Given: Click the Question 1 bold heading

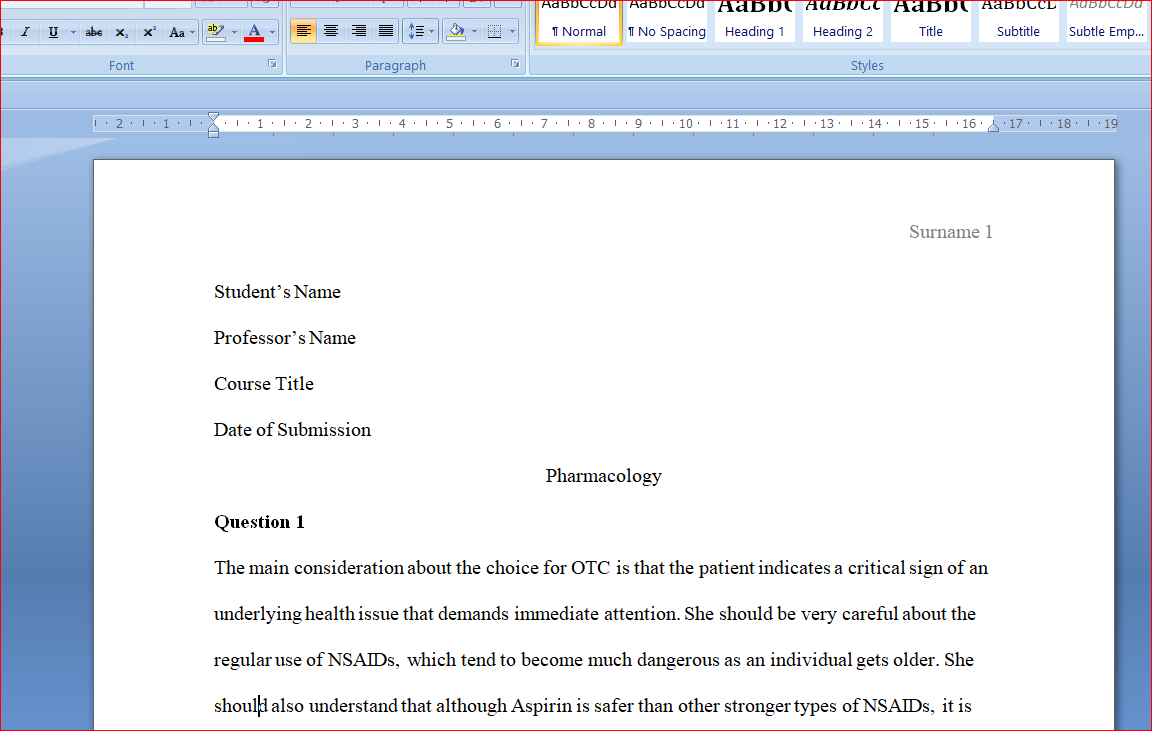Looking at the screenshot, I should coord(259,522).
